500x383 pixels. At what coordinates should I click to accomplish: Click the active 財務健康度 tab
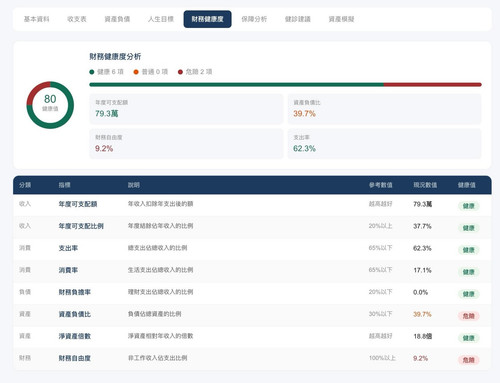(207, 19)
